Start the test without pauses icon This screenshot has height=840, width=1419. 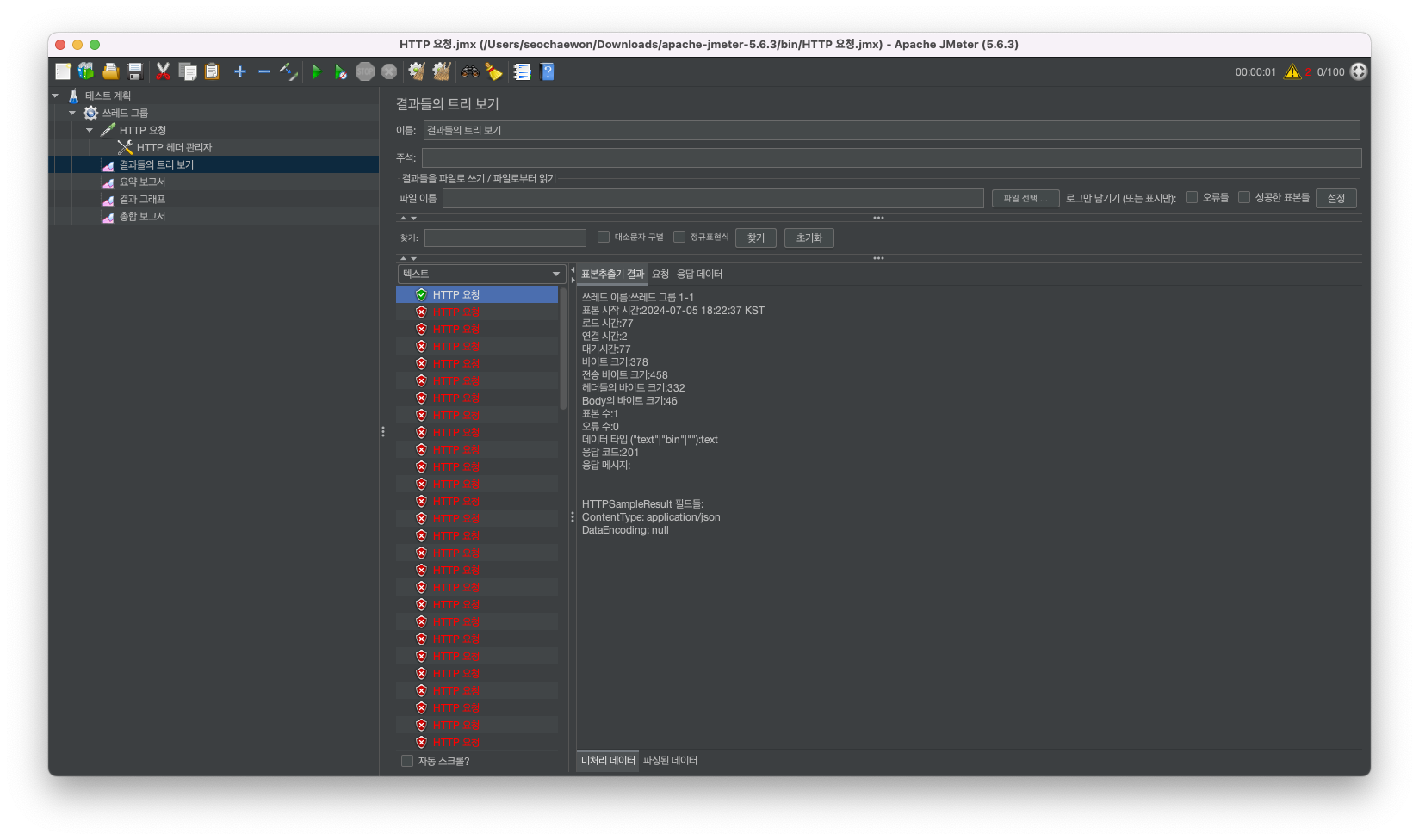coord(341,71)
